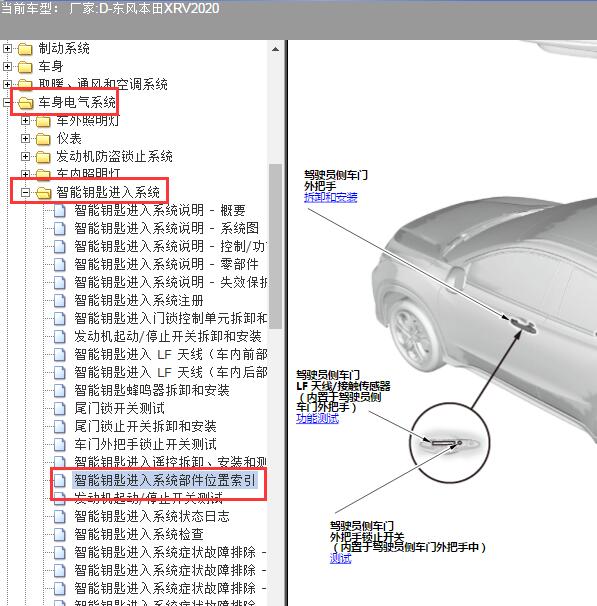Expand the 车身 folder node
This screenshot has width=597, height=606.
click(x=7, y=66)
